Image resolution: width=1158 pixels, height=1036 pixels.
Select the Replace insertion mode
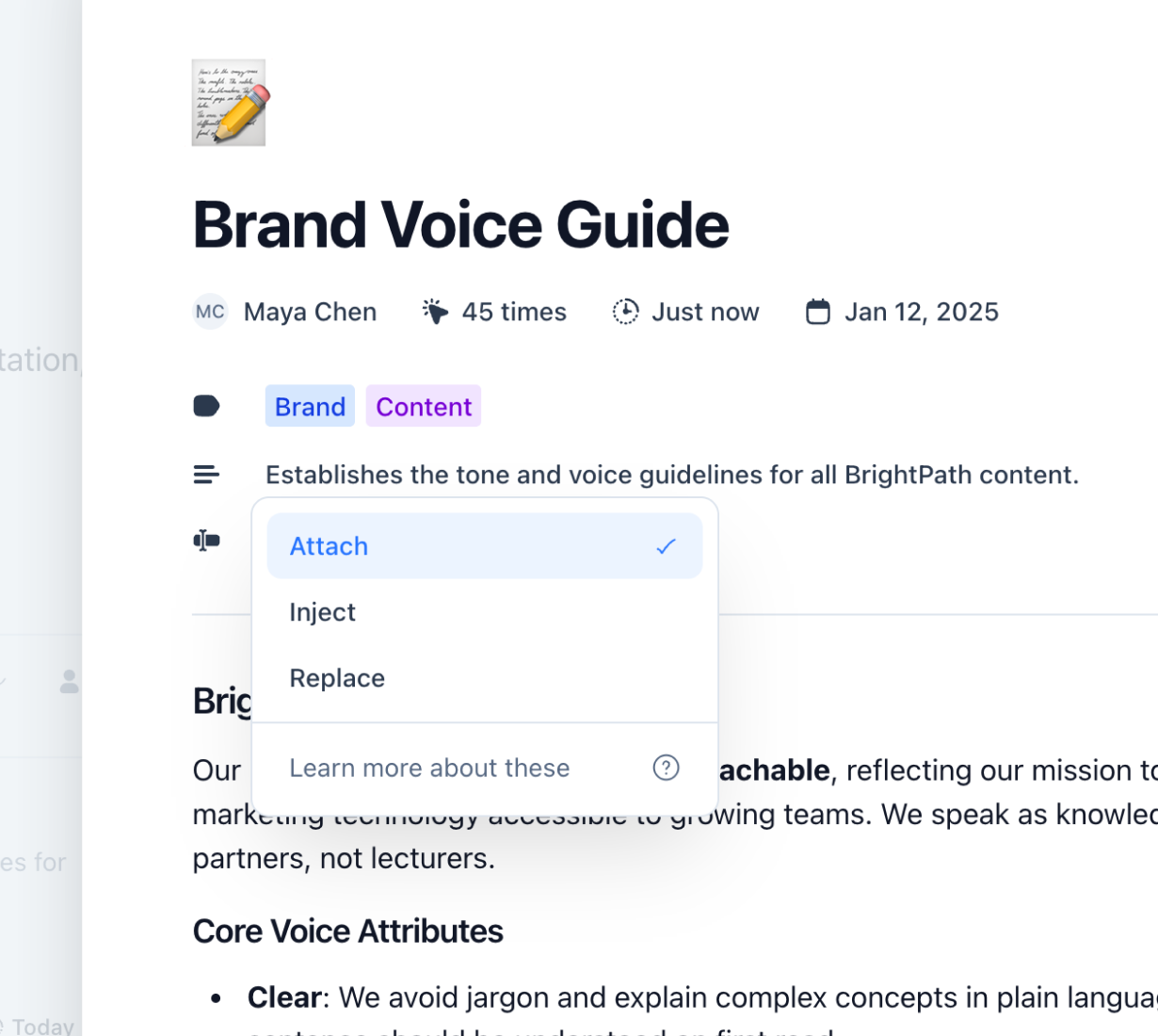point(337,678)
